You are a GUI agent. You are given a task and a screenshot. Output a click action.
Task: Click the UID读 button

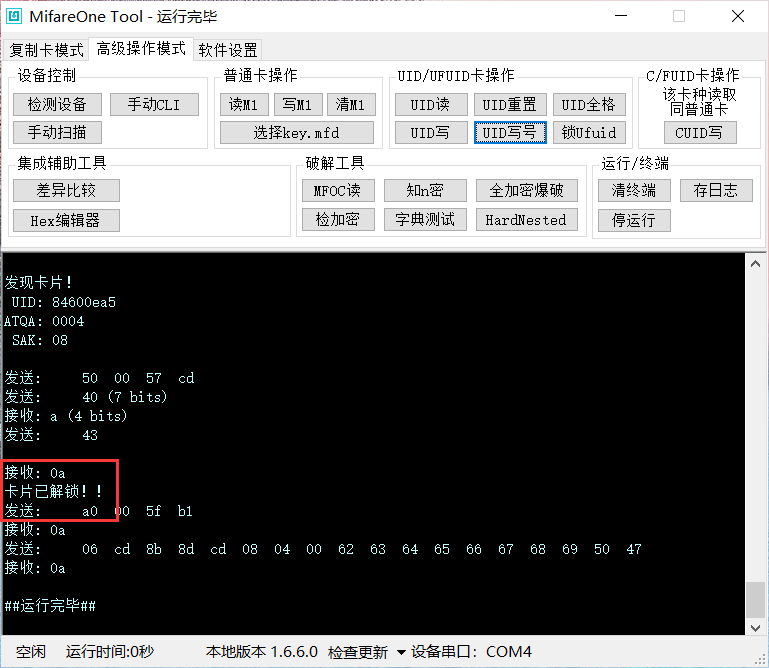pyautogui.click(x=431, y=104)
